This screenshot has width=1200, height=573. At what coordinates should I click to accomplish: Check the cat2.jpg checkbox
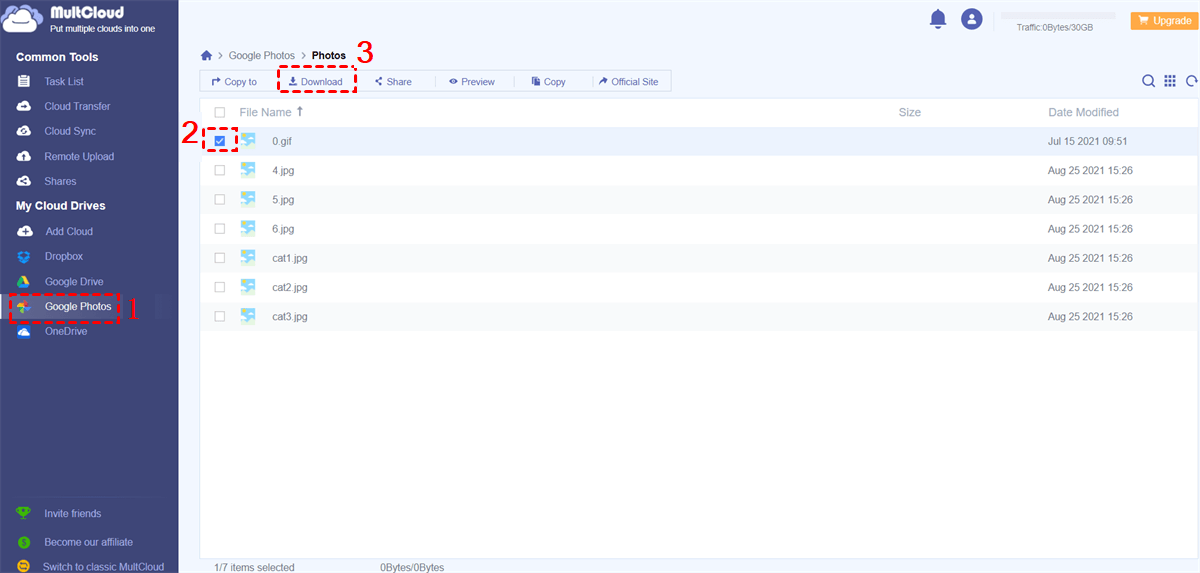[x=220, y=287]
